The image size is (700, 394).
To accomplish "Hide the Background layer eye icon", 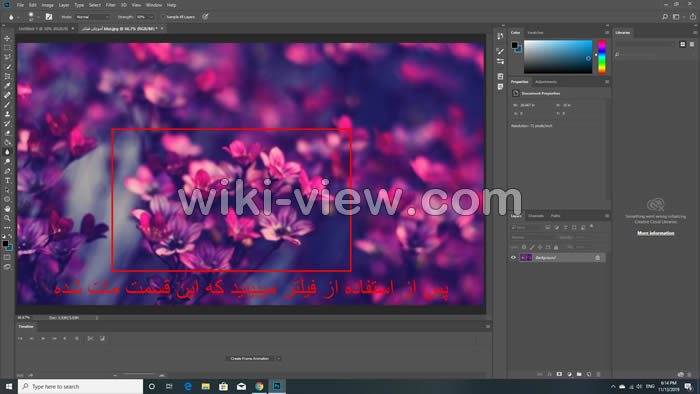I will click(x=513, y=257).
